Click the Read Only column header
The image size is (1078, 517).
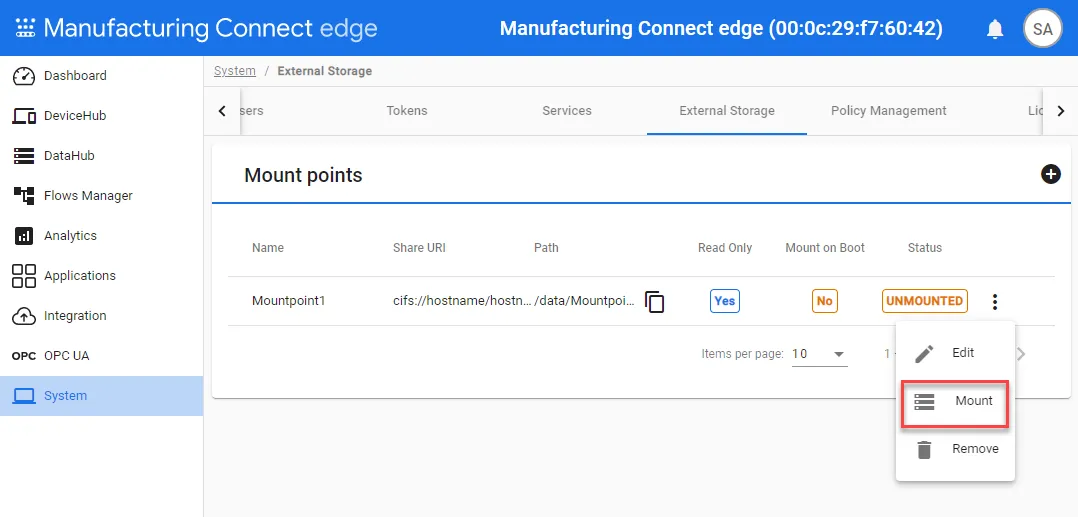coord(725,248)
